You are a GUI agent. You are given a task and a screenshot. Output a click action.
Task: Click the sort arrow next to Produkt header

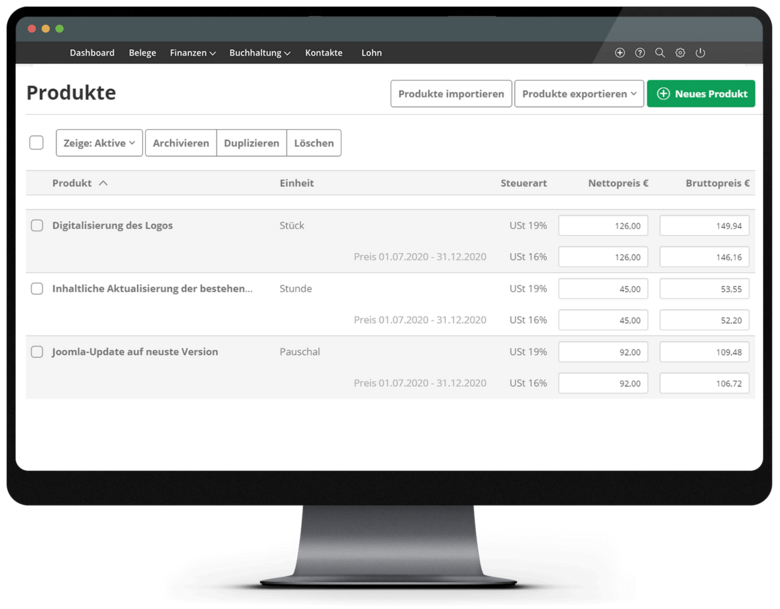pyautogui.click(x=103, y=183)
